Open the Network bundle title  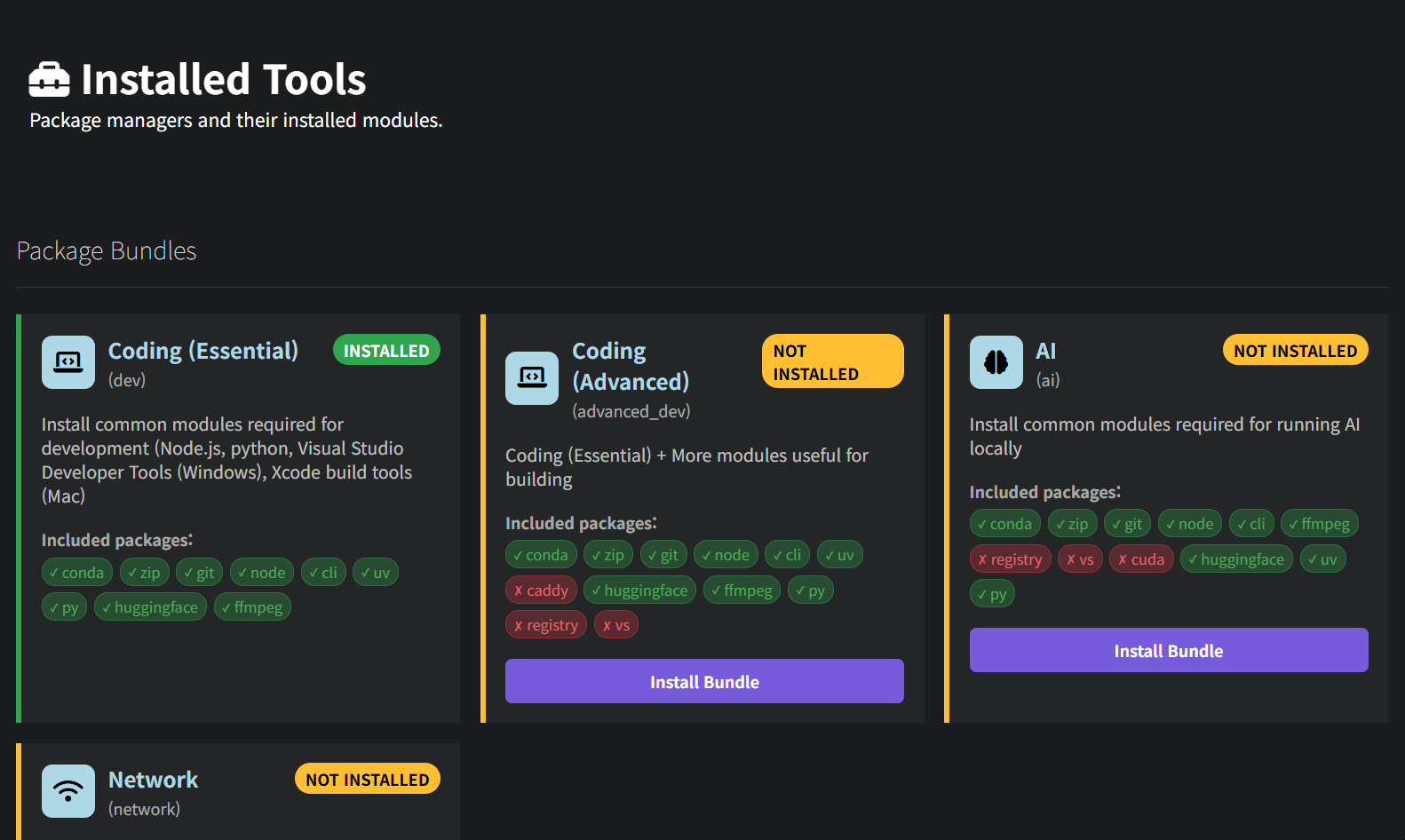154,780
